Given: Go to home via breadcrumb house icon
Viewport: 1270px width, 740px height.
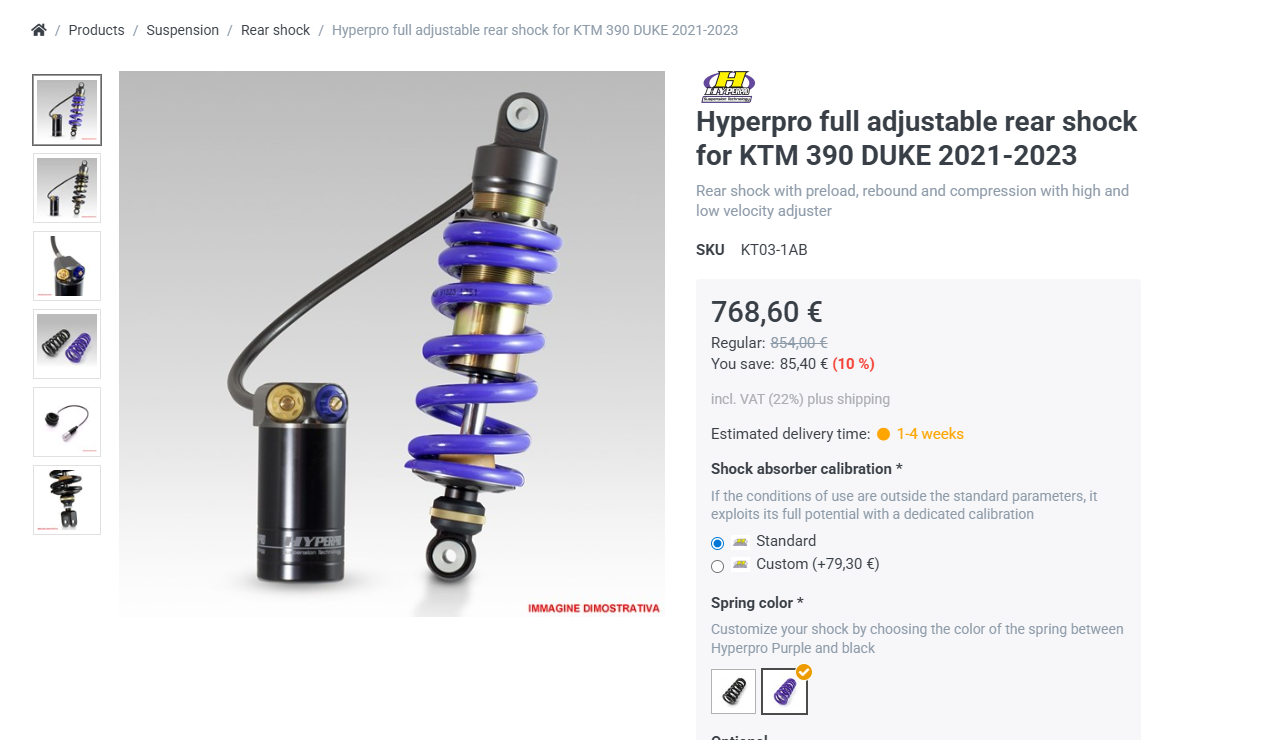Looking at the screenshot, I should pyautogui.click(x=39, y=30).
